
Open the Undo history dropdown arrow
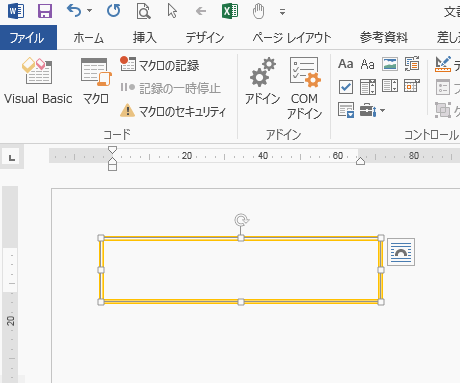click(89, 11)
